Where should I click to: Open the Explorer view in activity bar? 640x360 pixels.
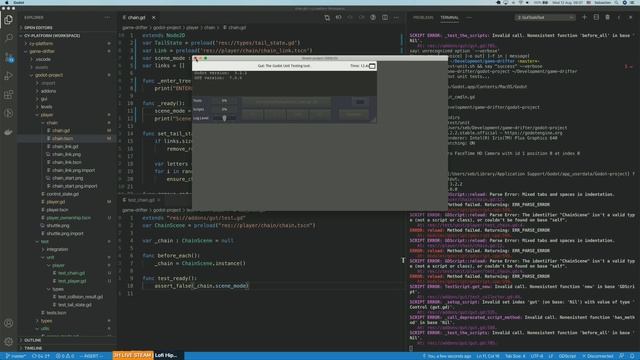click(8, 19)
